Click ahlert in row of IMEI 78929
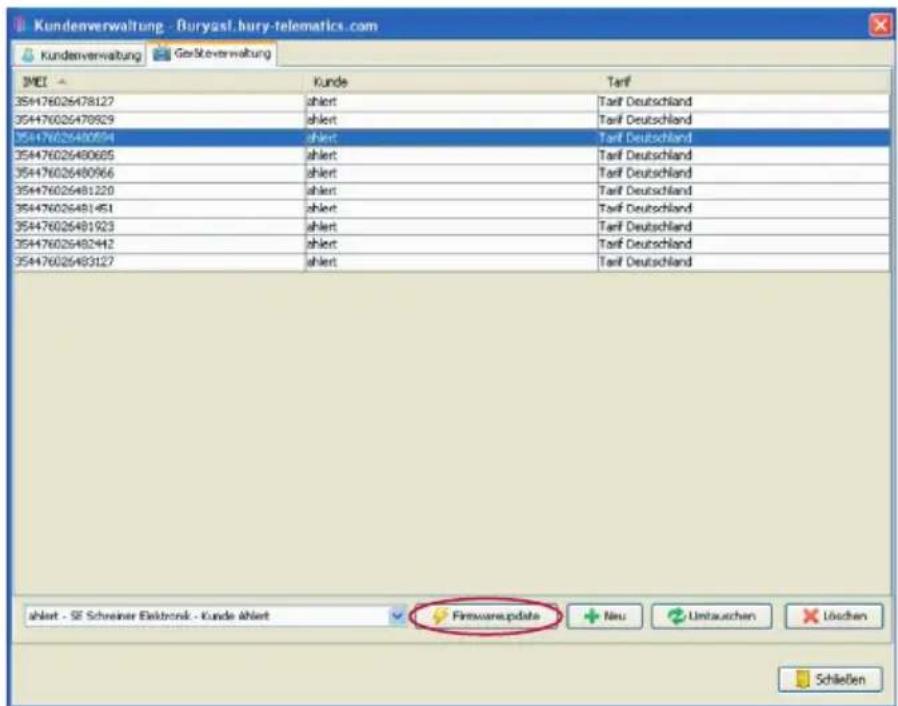Screen dimensions: 898x706 click(322, 120)
